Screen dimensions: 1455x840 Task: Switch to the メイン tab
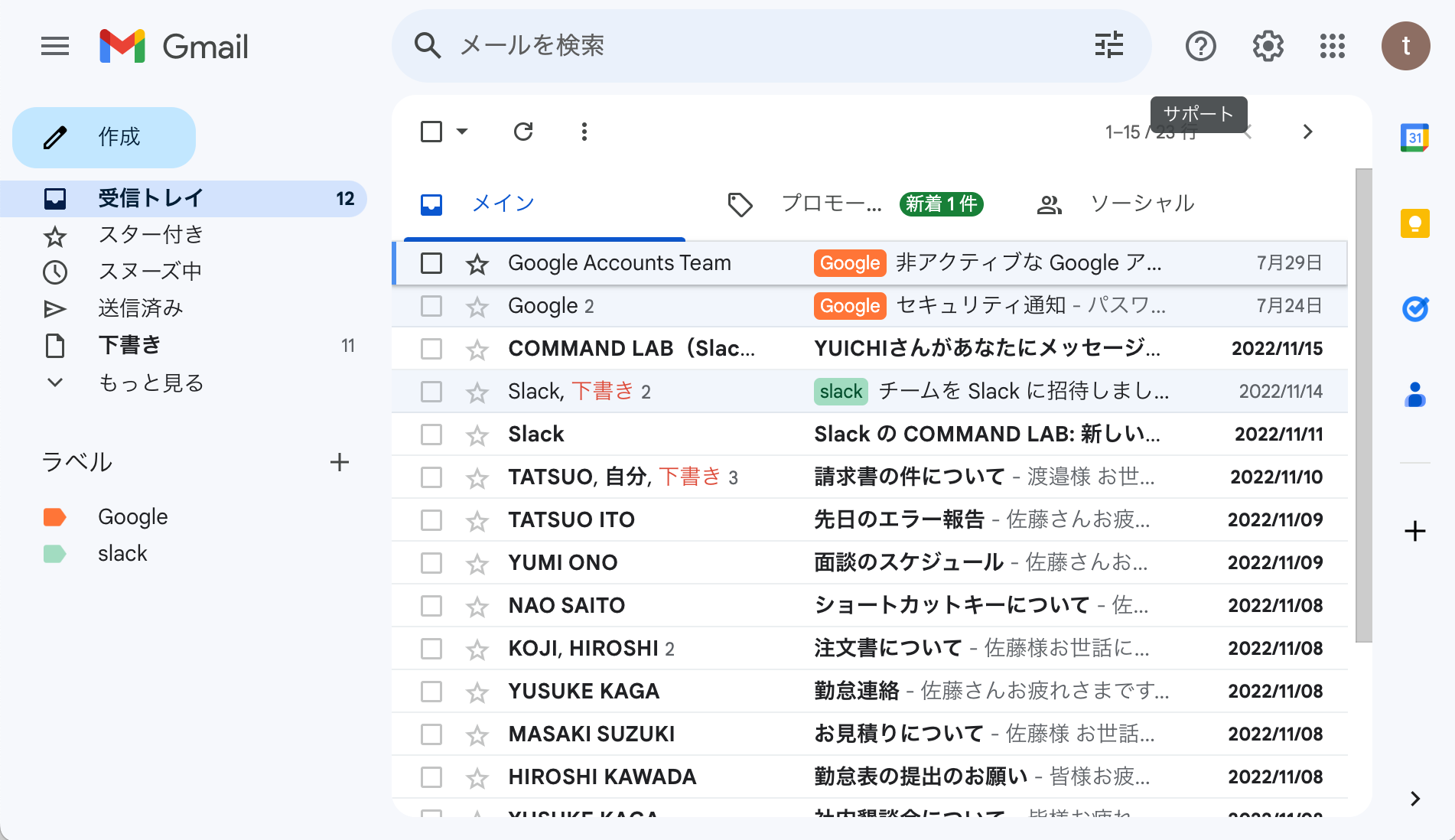click(x=545, y=203)
